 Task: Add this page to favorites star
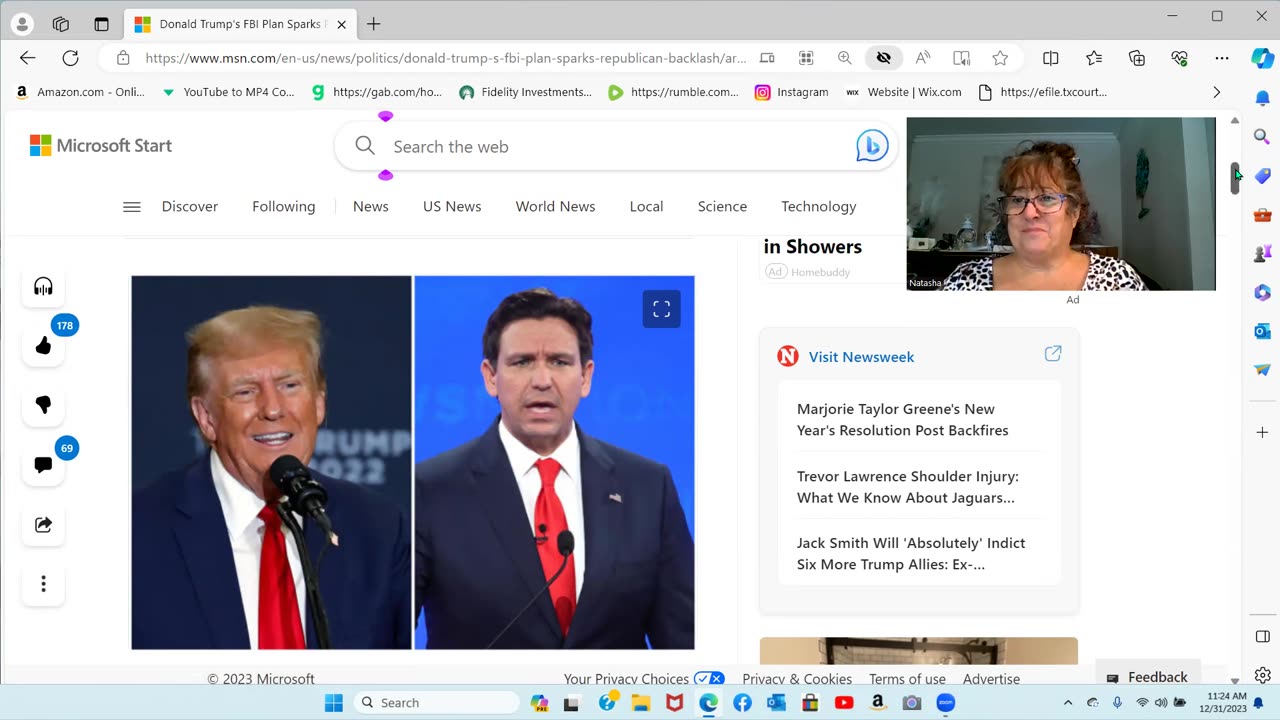1000,58
